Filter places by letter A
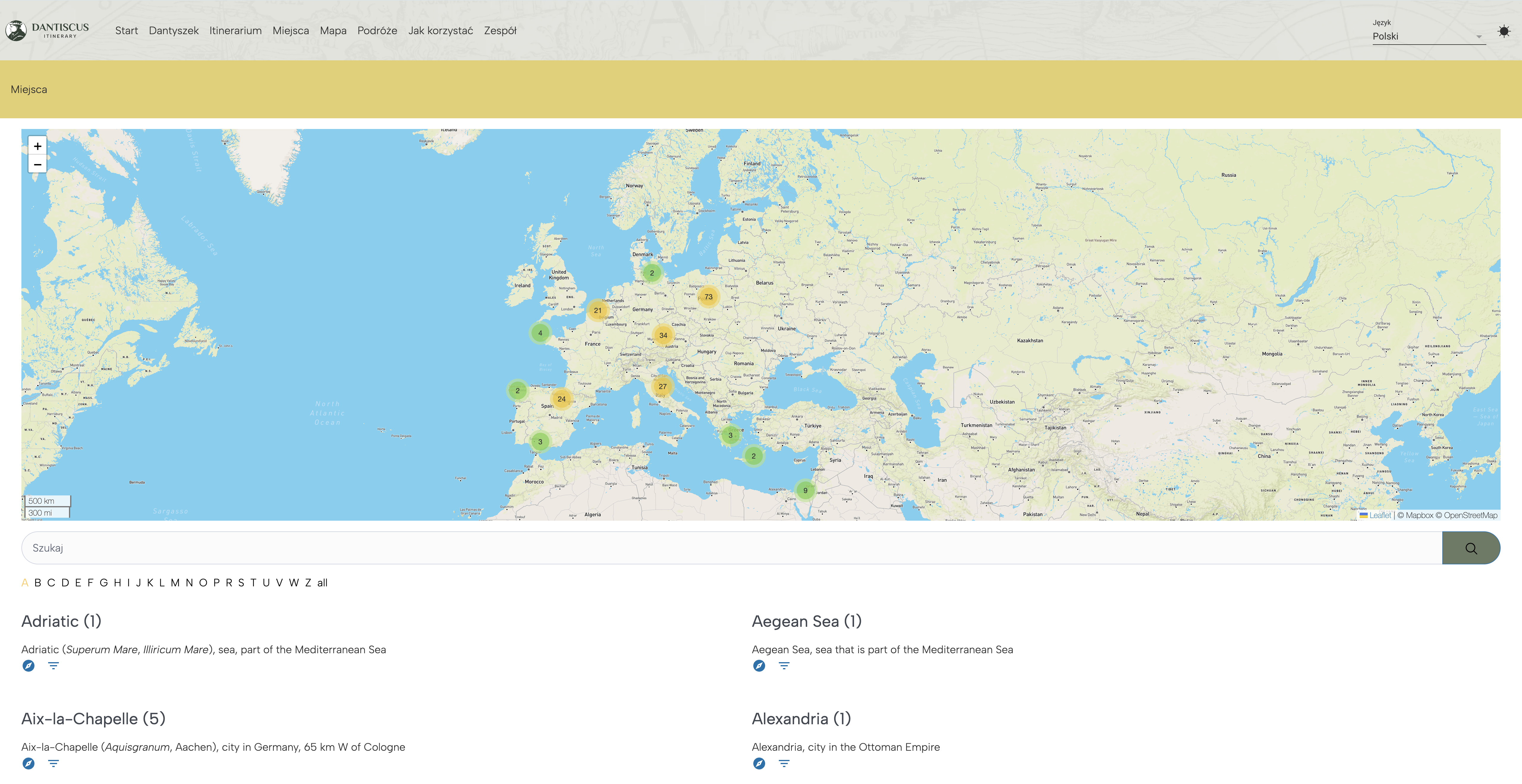This screenshot has width=1522, height=784. coord(25,583)
